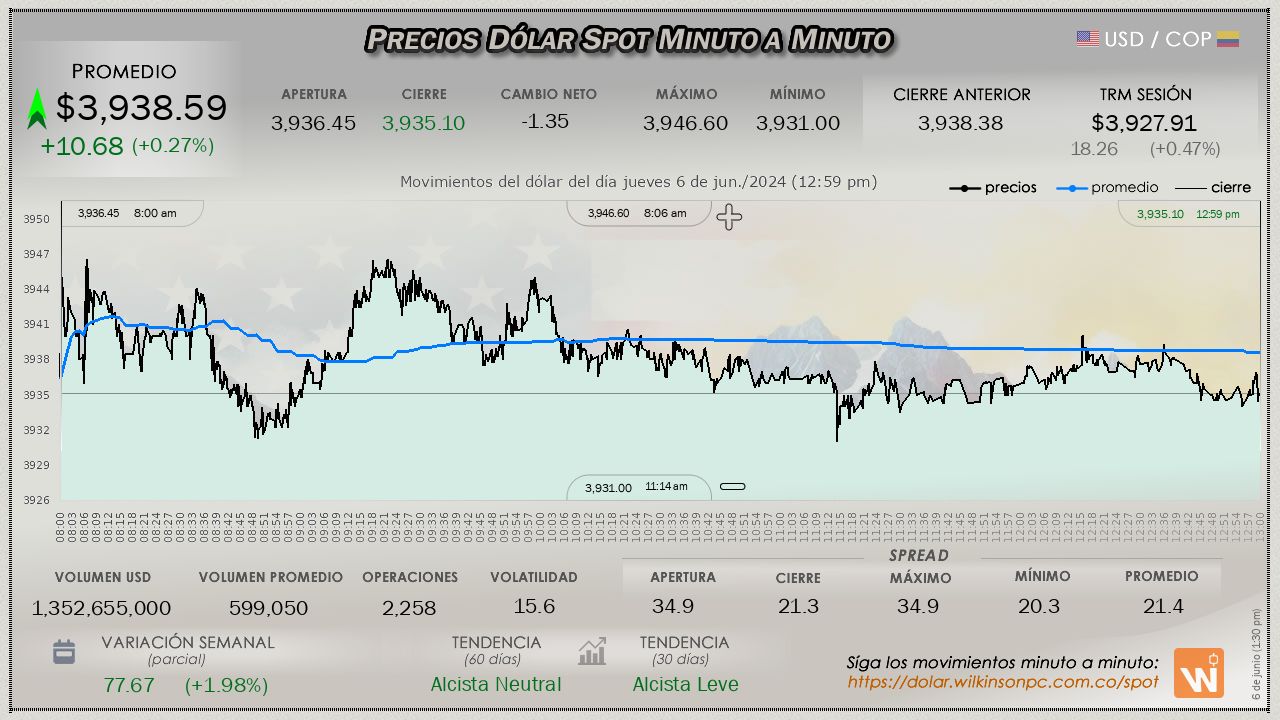Select the green 3,935.10 closing marker tab
The image size is (1280, 720).
click(x=1188, y=214)
